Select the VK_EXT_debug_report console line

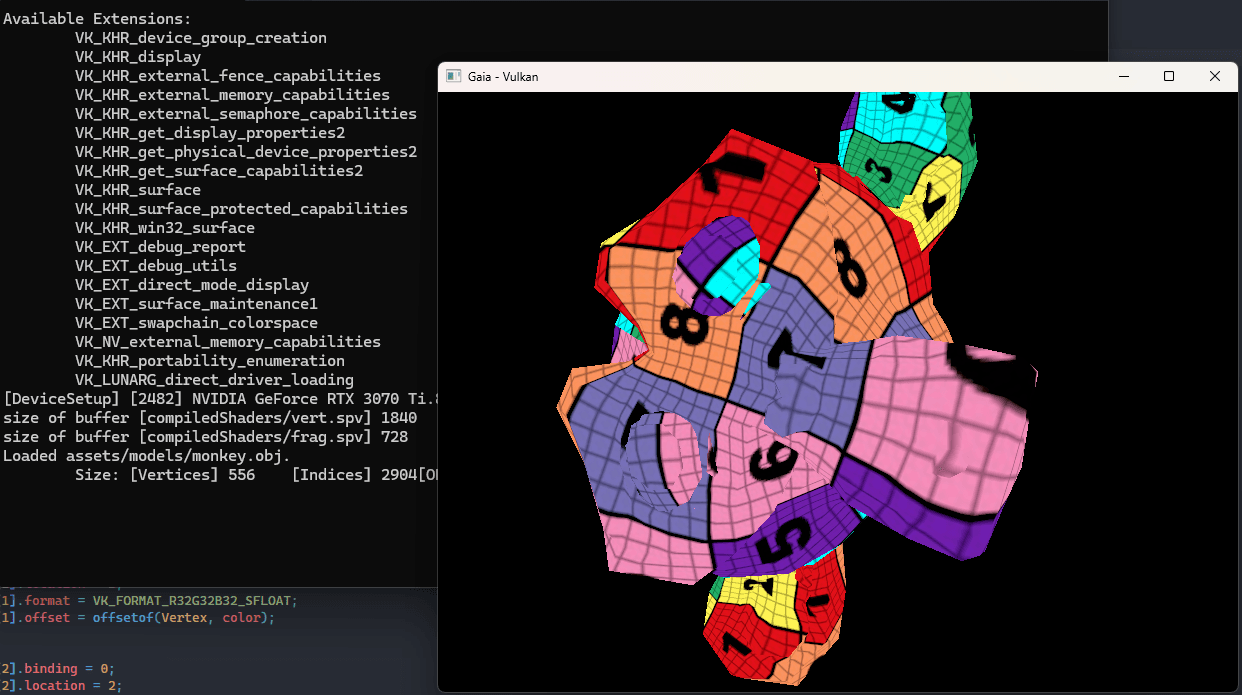160,247
